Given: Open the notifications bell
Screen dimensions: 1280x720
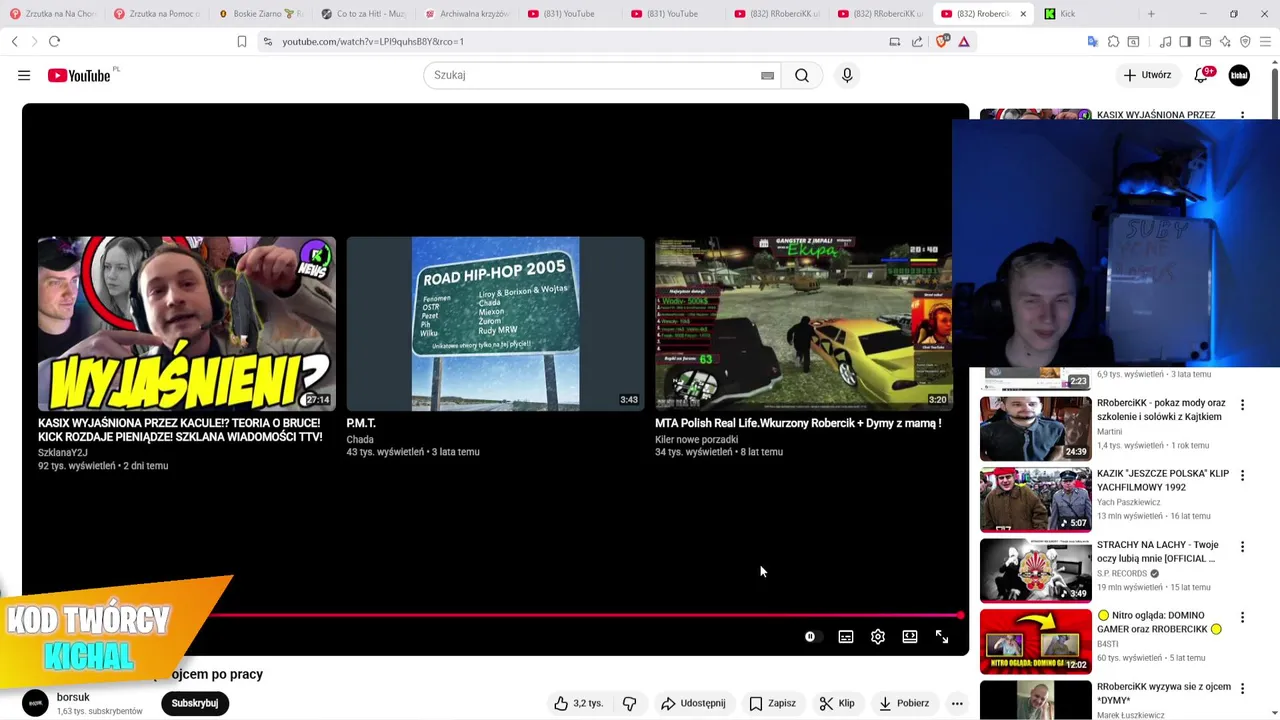Looking at the screenshot, I should coord(1202,75).
